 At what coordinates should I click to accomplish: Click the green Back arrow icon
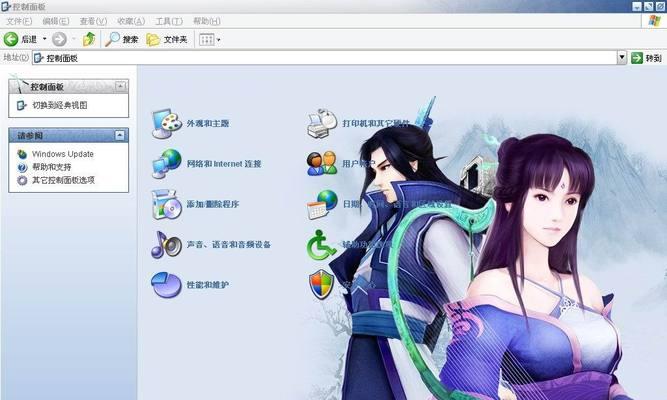[x=11, y=39]
